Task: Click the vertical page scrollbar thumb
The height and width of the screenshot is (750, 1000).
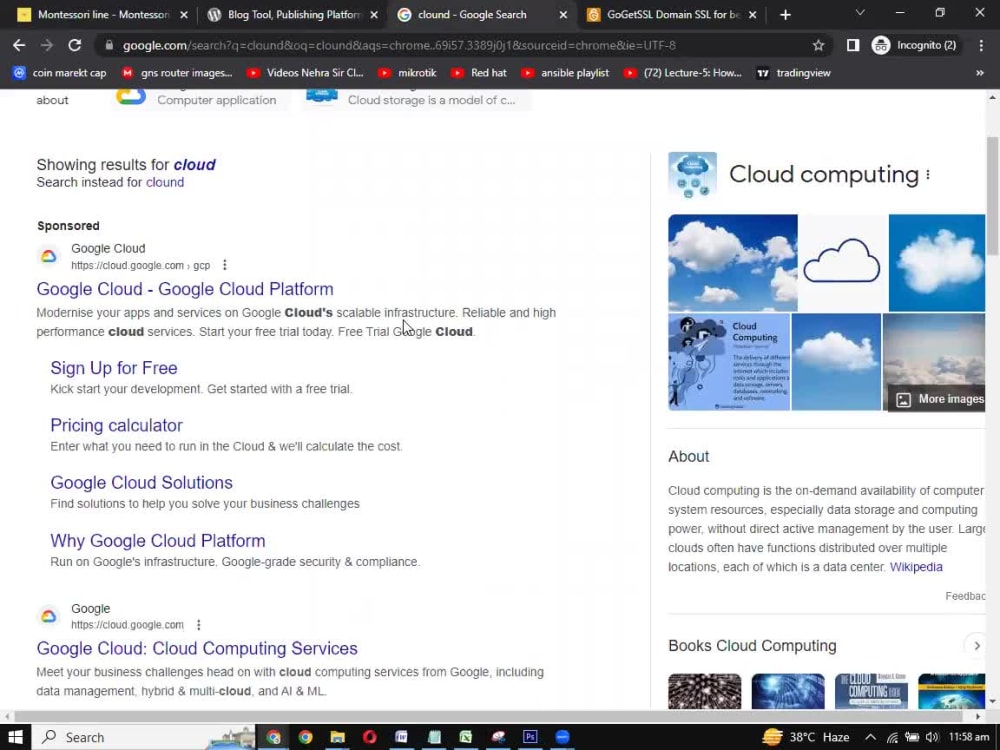Action: pos(992,196)
